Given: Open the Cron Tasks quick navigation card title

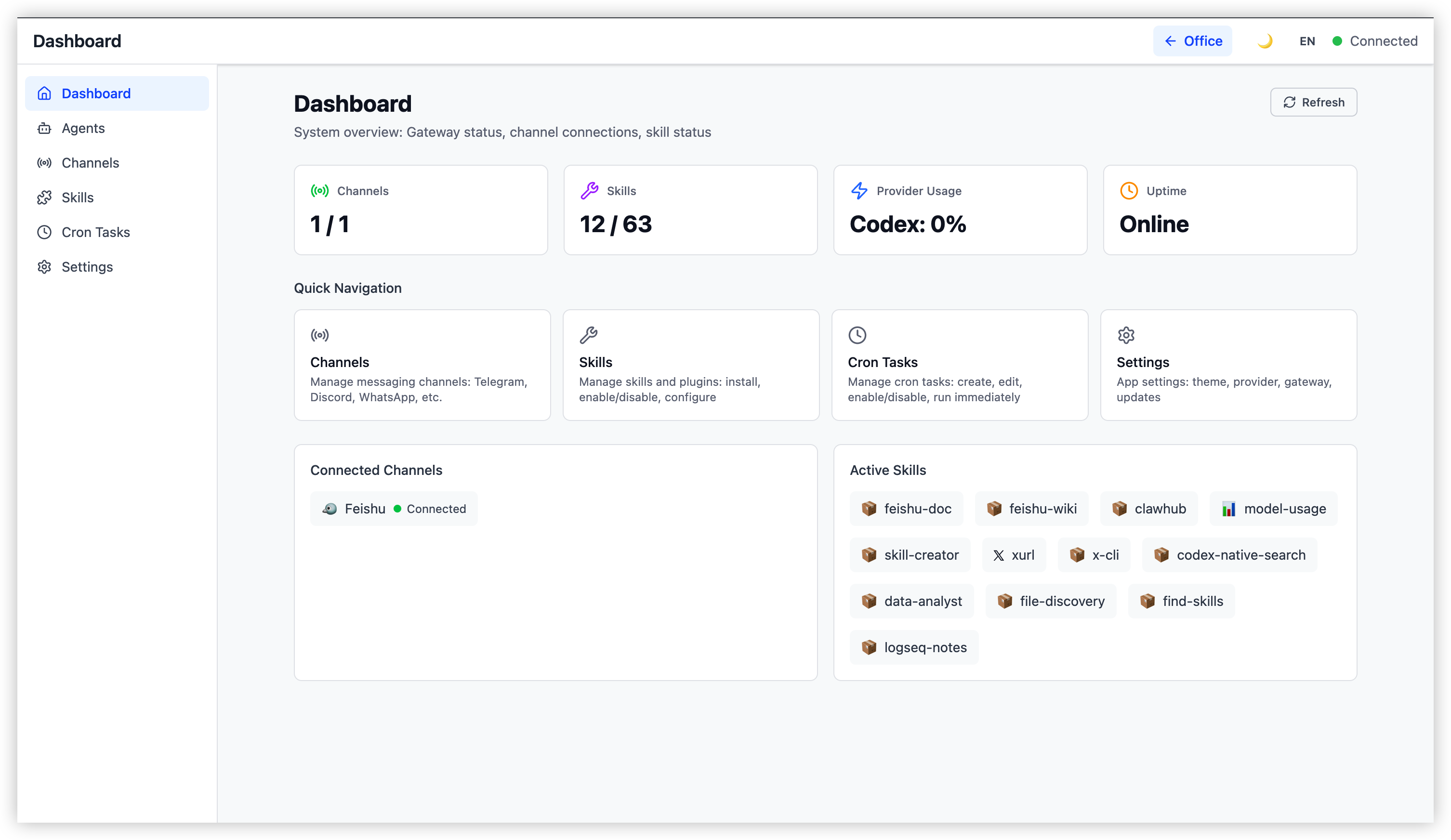Looking at the screenshot, I should click(x=883, y=362).
